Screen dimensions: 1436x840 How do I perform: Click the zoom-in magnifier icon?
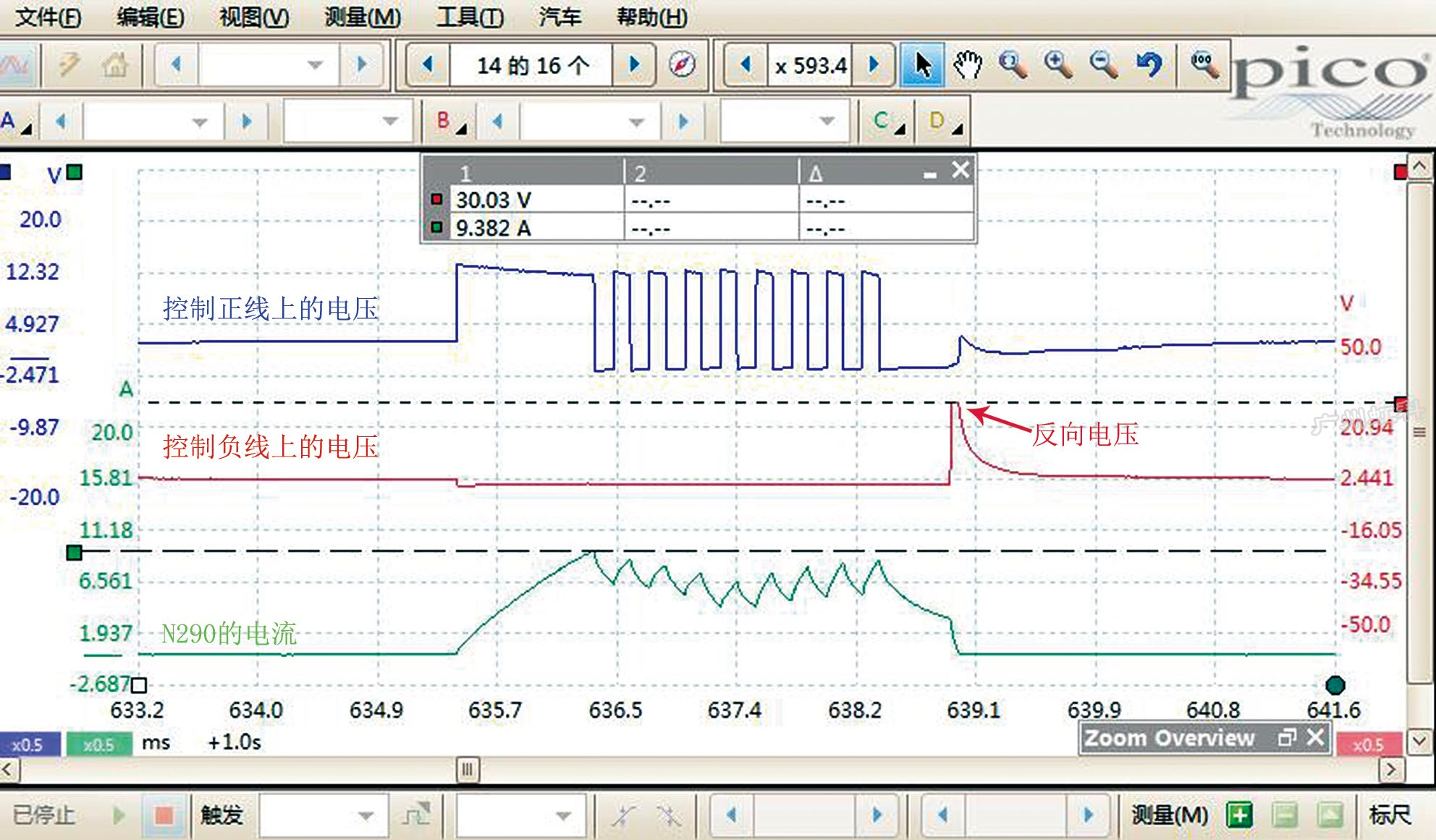point(1058,65)
